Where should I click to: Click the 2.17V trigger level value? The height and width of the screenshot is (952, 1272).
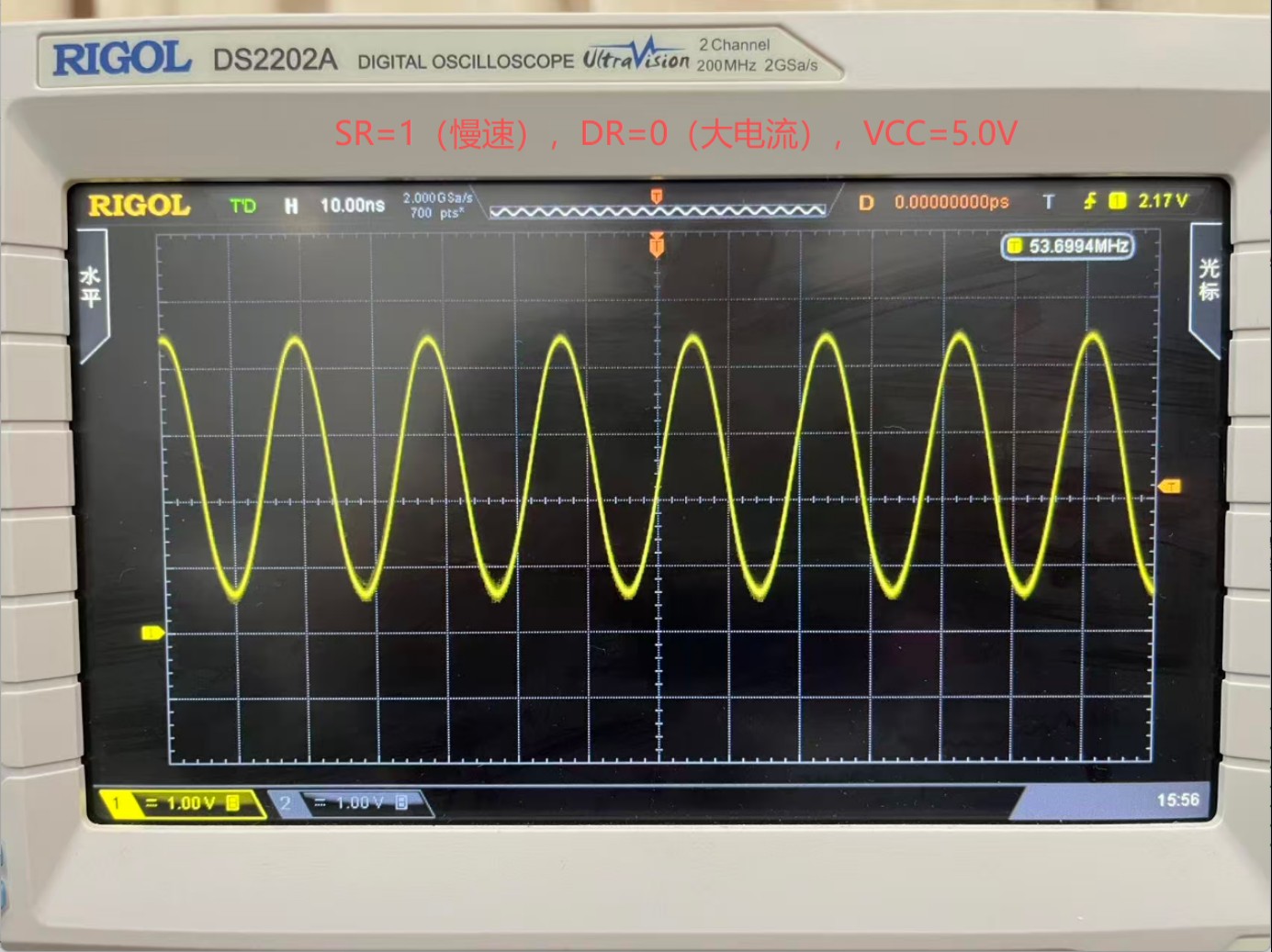coord(1163,201)
